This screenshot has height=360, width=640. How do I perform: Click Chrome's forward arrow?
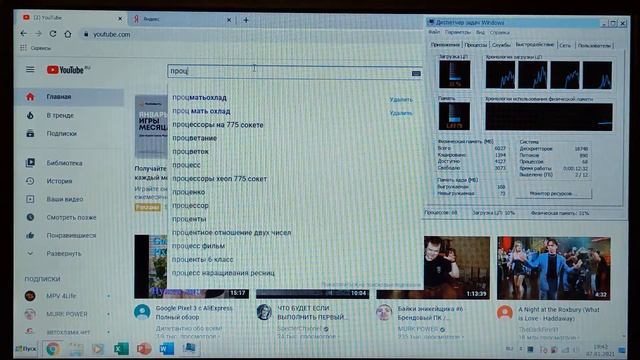pyautogui.click(x=38, y=34)
